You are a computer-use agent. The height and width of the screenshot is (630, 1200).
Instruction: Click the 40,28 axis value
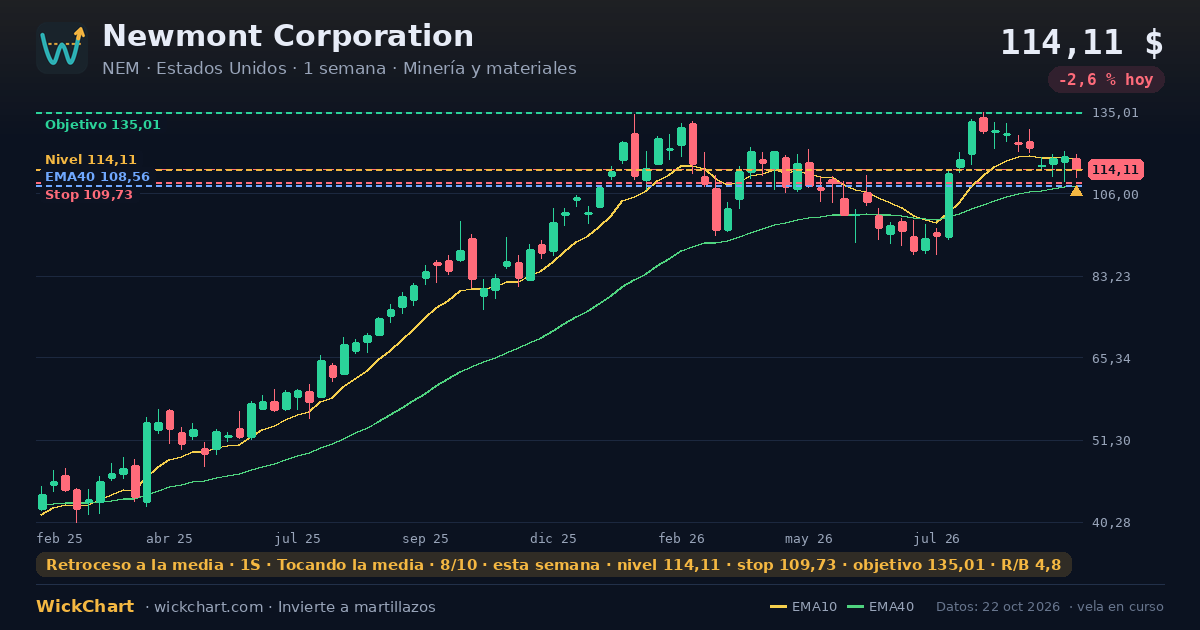coord(1112,522)
